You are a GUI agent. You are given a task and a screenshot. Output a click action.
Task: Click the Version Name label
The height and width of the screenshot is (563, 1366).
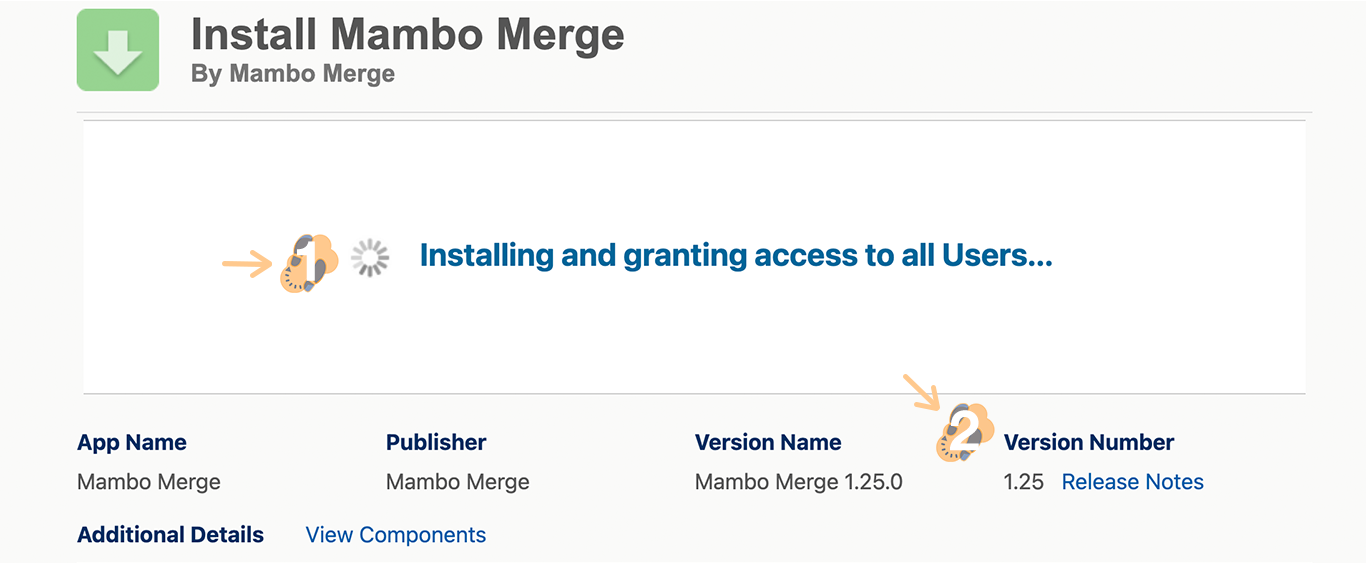(x=768, y=442)
